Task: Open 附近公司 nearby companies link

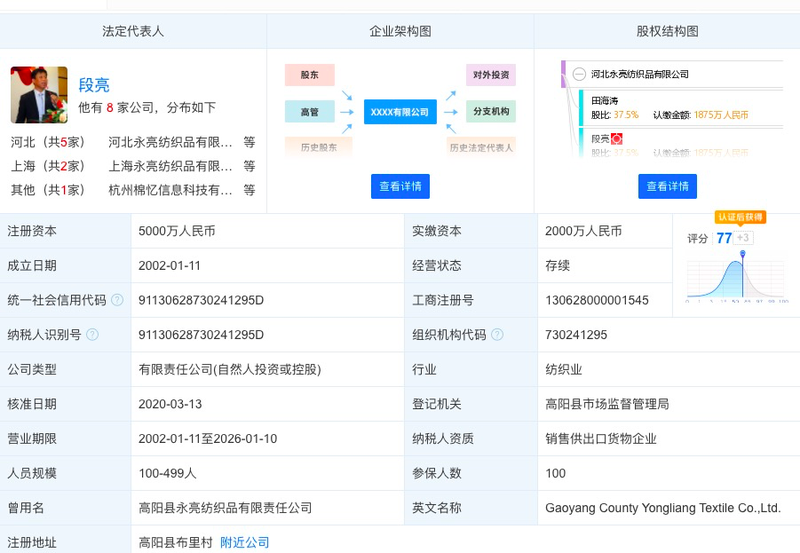Action: point(244,542)
